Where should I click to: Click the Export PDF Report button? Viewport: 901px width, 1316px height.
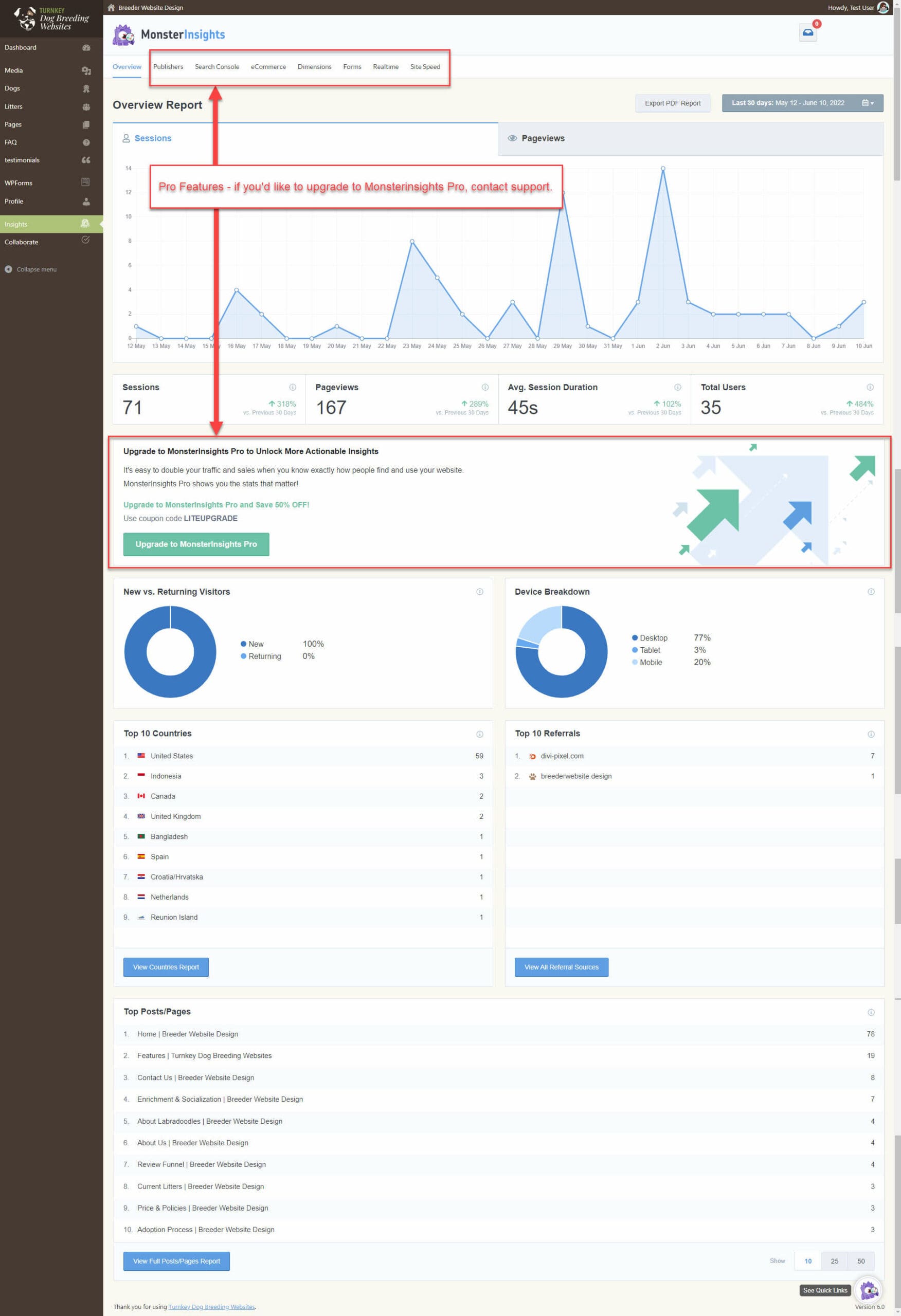[673, 102]
